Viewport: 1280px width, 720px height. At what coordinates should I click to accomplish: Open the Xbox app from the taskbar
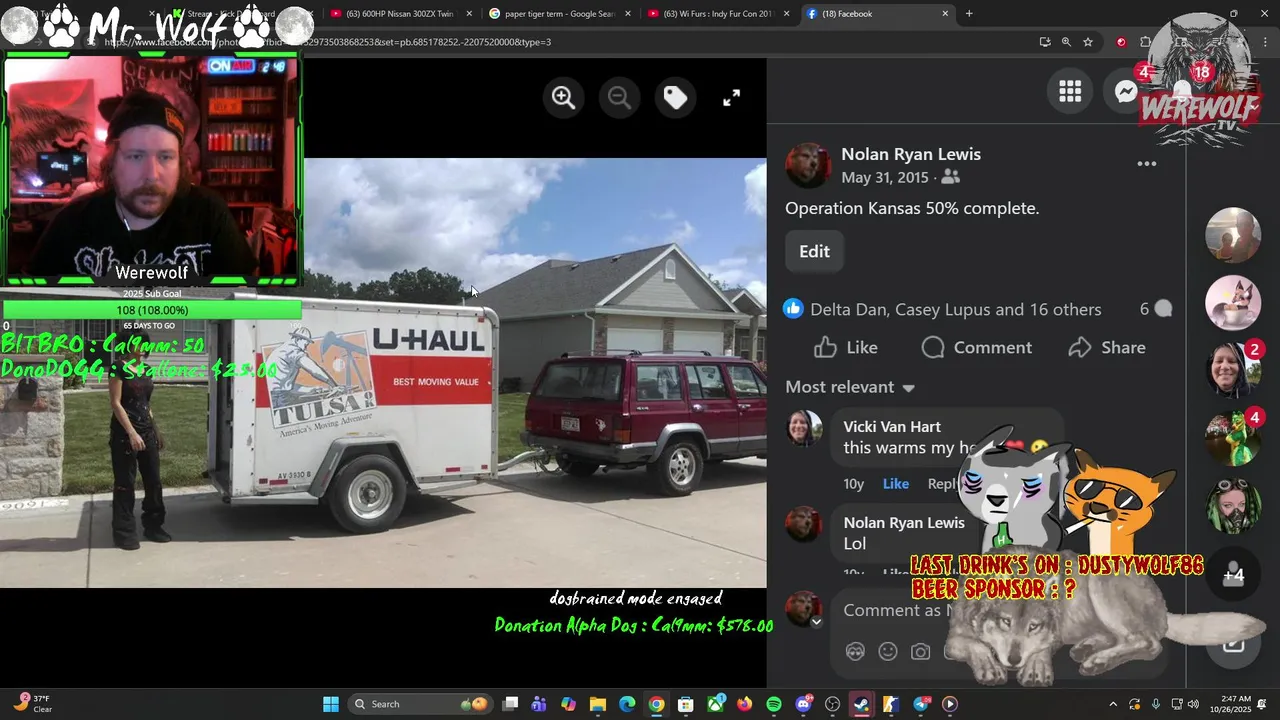pyautogui.click(x=715, y=704)
